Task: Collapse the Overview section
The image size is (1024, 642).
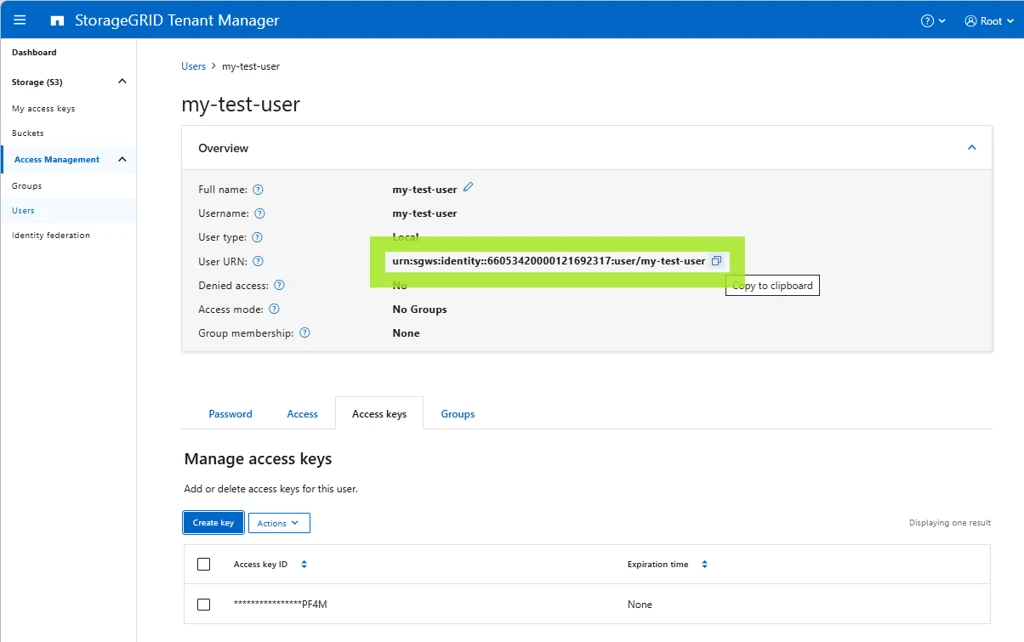Action: point(972,148)
